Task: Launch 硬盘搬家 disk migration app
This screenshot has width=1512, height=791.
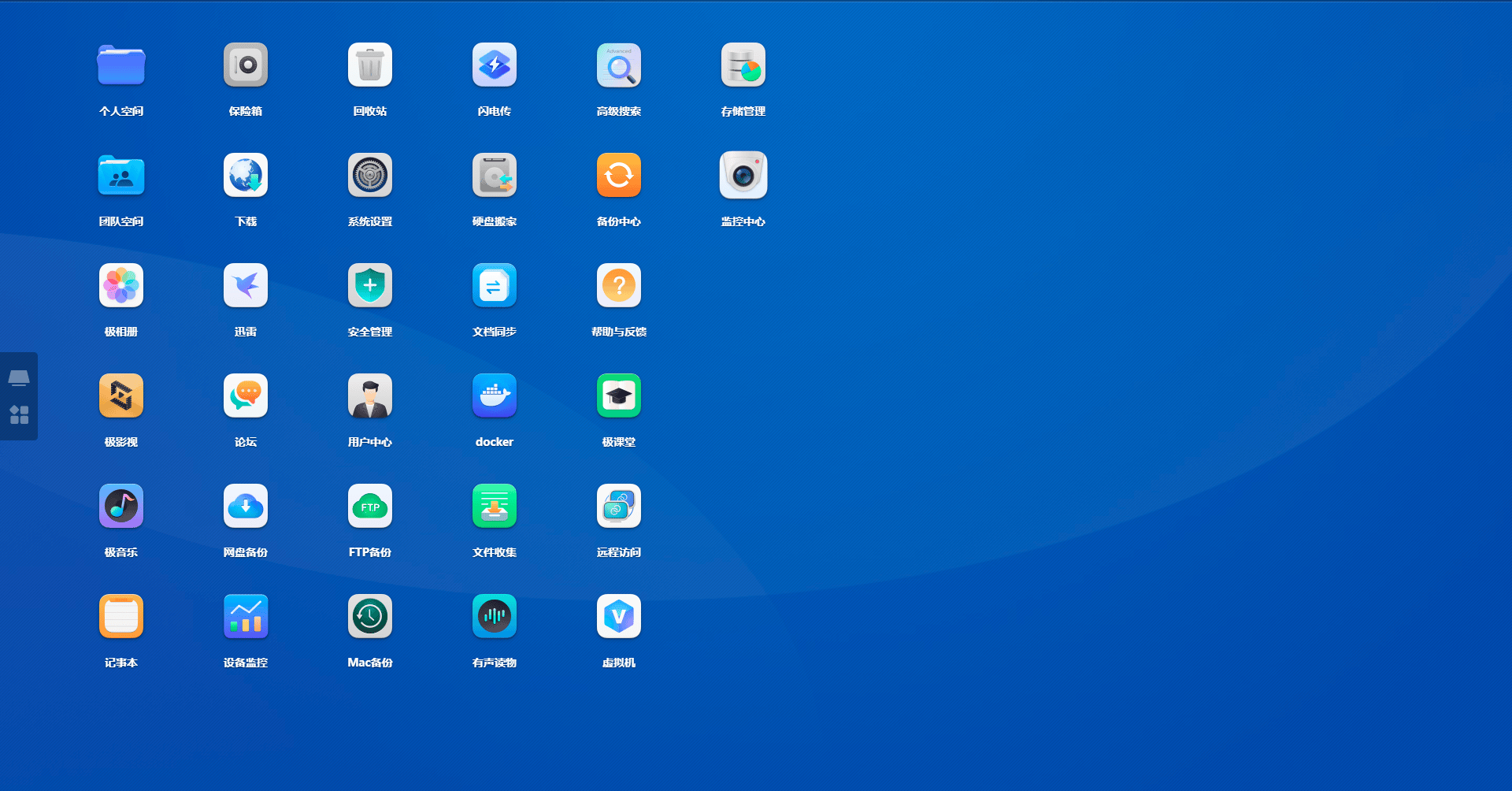Action: tap(495, 175)
